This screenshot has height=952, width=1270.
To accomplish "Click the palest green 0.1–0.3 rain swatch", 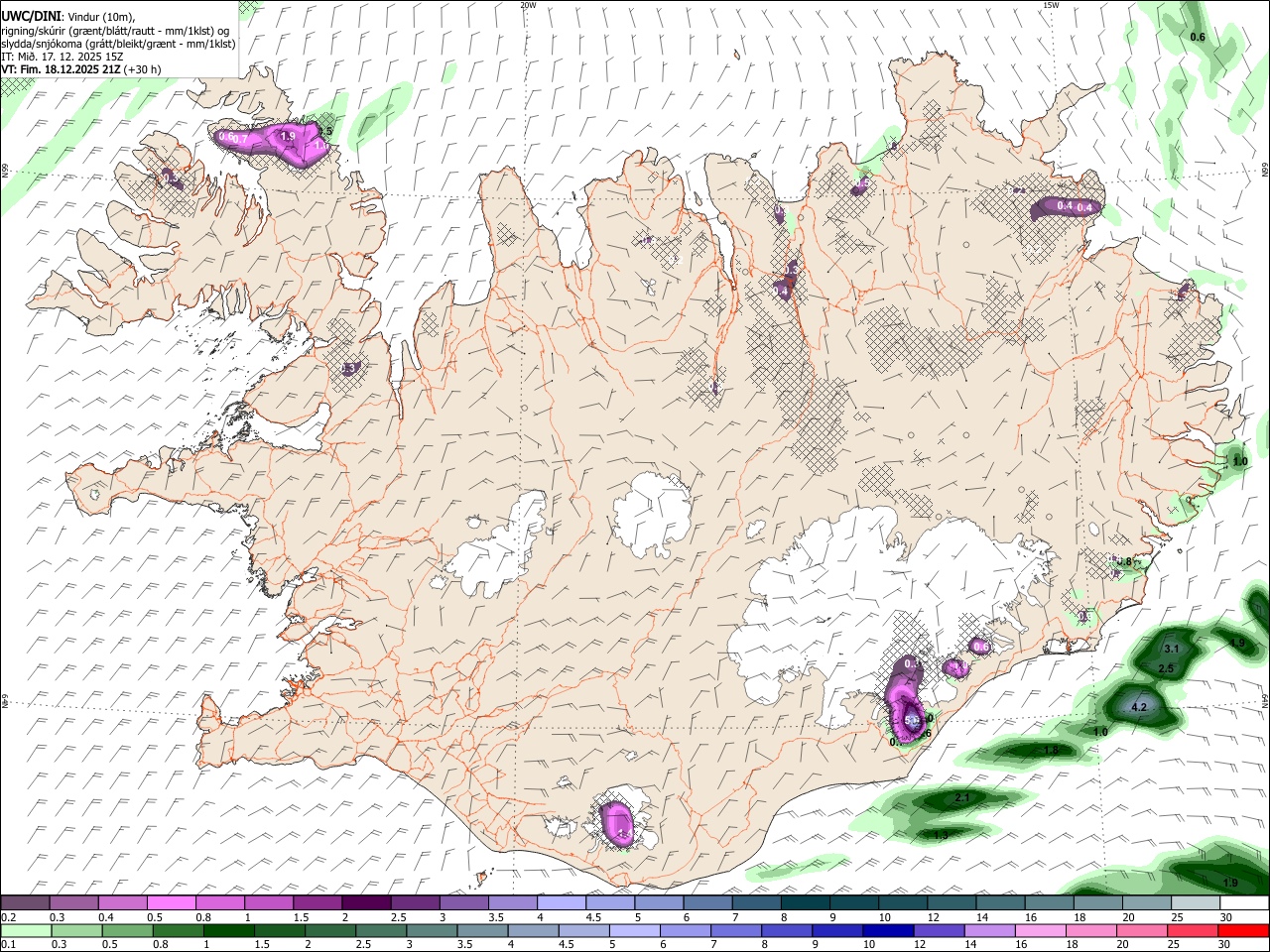I will click(26, 930).
